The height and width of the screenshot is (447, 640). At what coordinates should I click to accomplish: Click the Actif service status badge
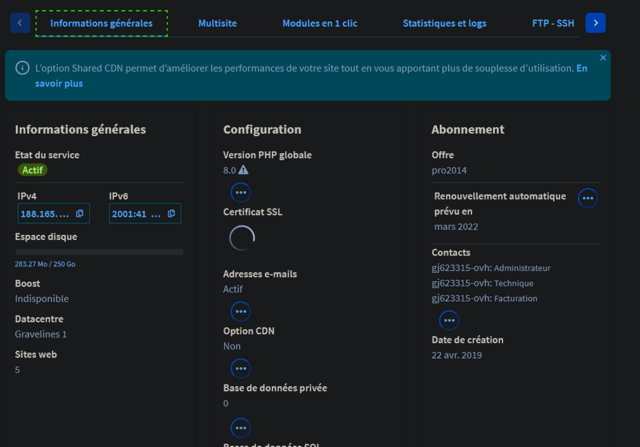pos(32,170)
